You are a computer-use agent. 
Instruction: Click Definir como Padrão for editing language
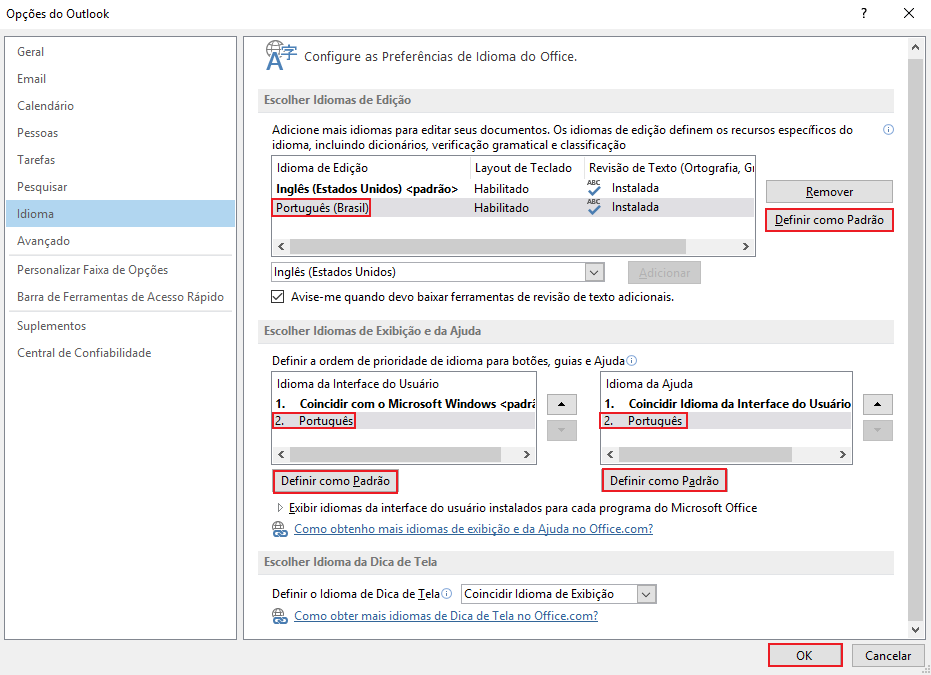pos(829,220)
